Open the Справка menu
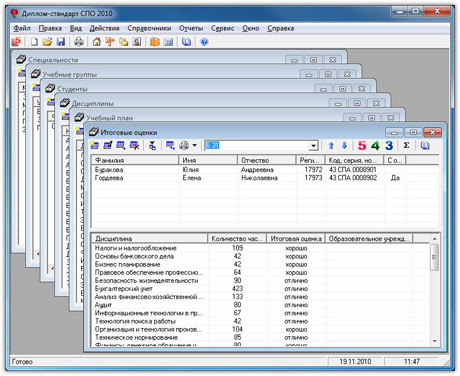 (x=280, y=28)
